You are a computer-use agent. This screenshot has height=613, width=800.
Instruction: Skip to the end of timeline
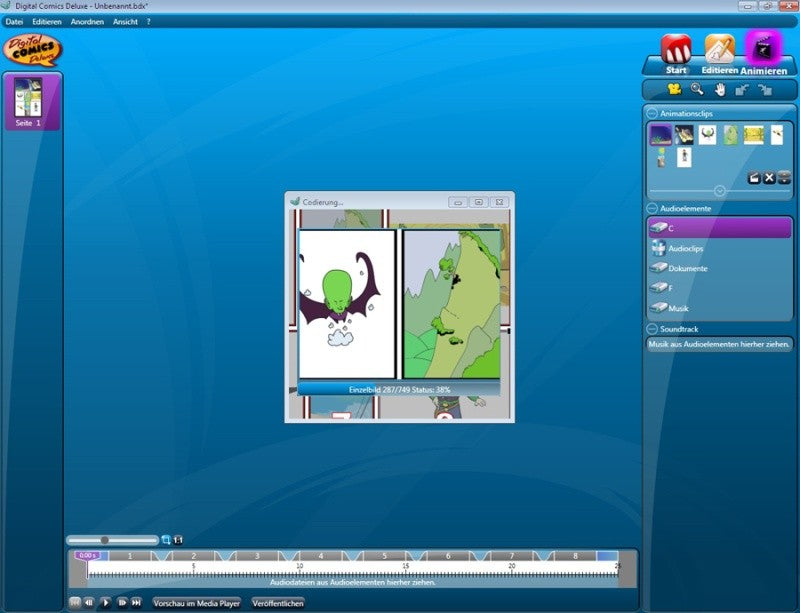click(136, 603)
